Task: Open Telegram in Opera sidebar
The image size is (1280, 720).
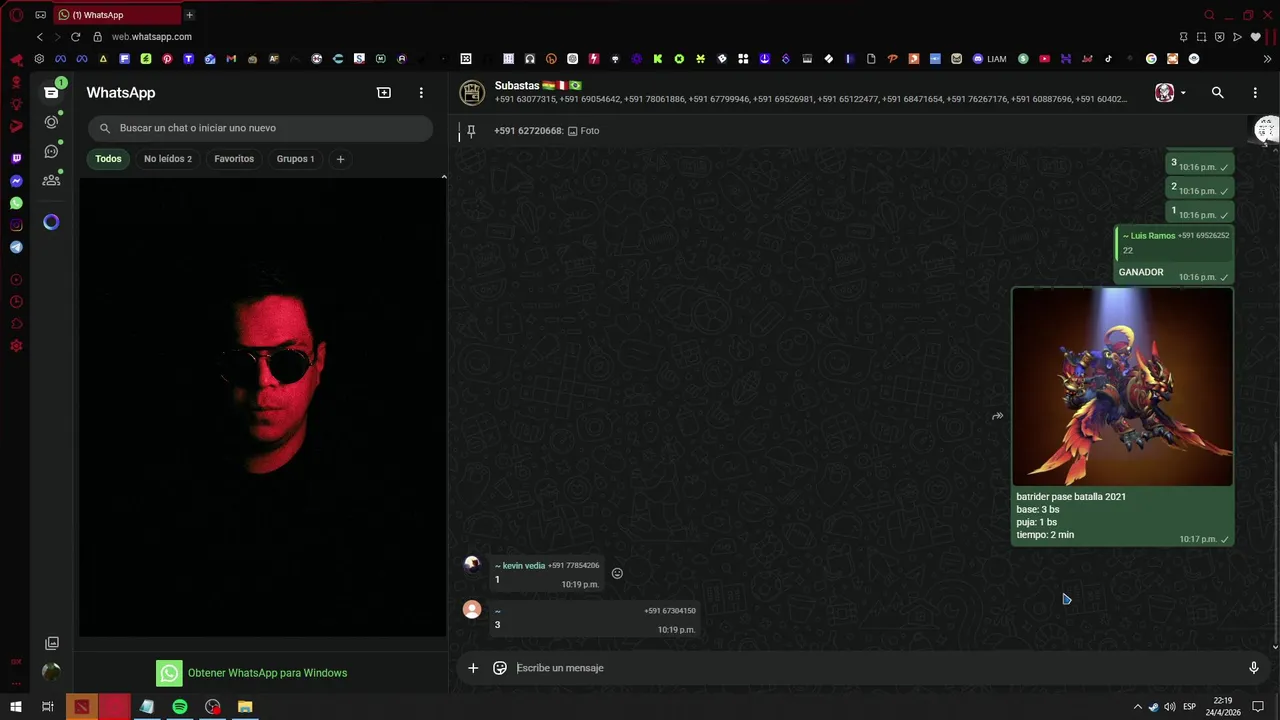Action: (x=16, y=247)
